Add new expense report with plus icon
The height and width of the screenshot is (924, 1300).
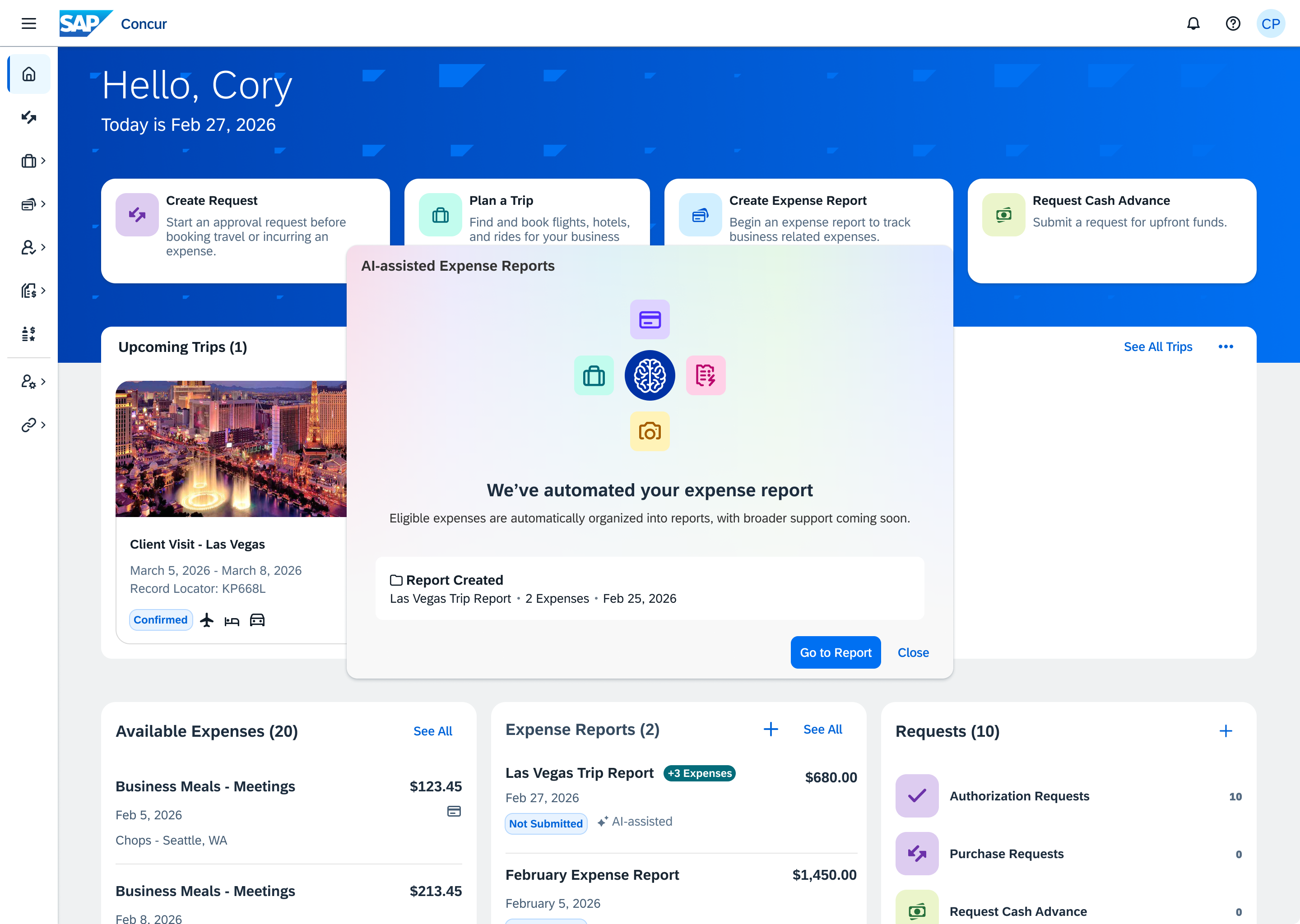click(771, 729)
